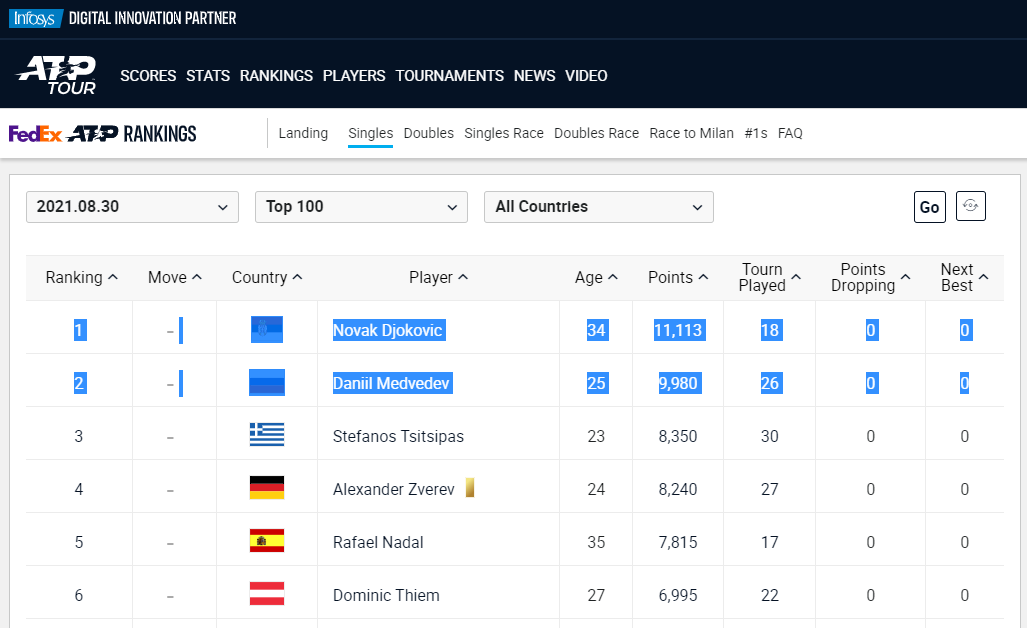1027x628 pixels.
Task: Sort table by Move column
Action: click(x=174, y=278)
